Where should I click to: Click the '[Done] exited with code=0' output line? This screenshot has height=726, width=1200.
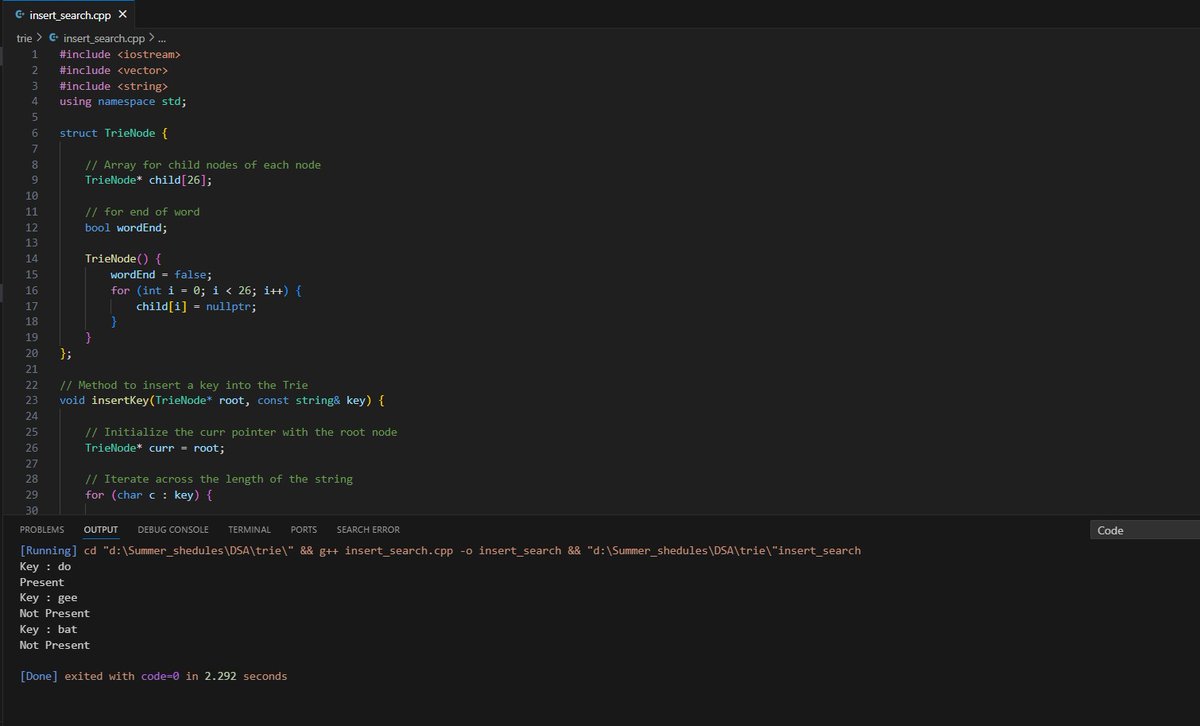click(153, 677)
